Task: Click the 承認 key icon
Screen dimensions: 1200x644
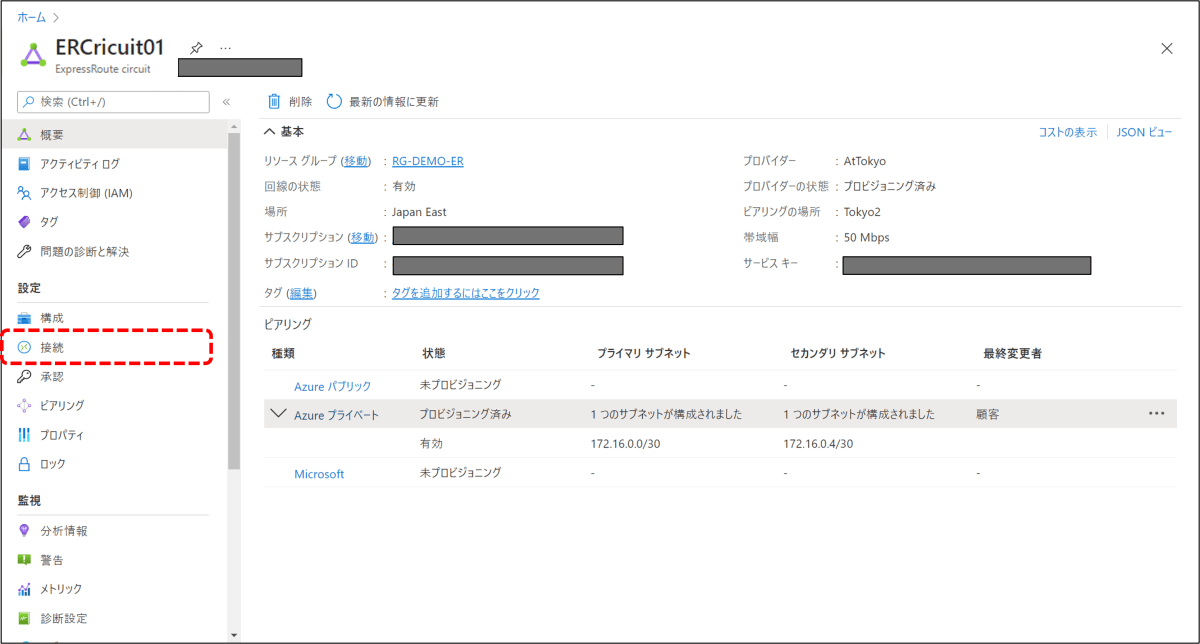Action: (25, 376)
